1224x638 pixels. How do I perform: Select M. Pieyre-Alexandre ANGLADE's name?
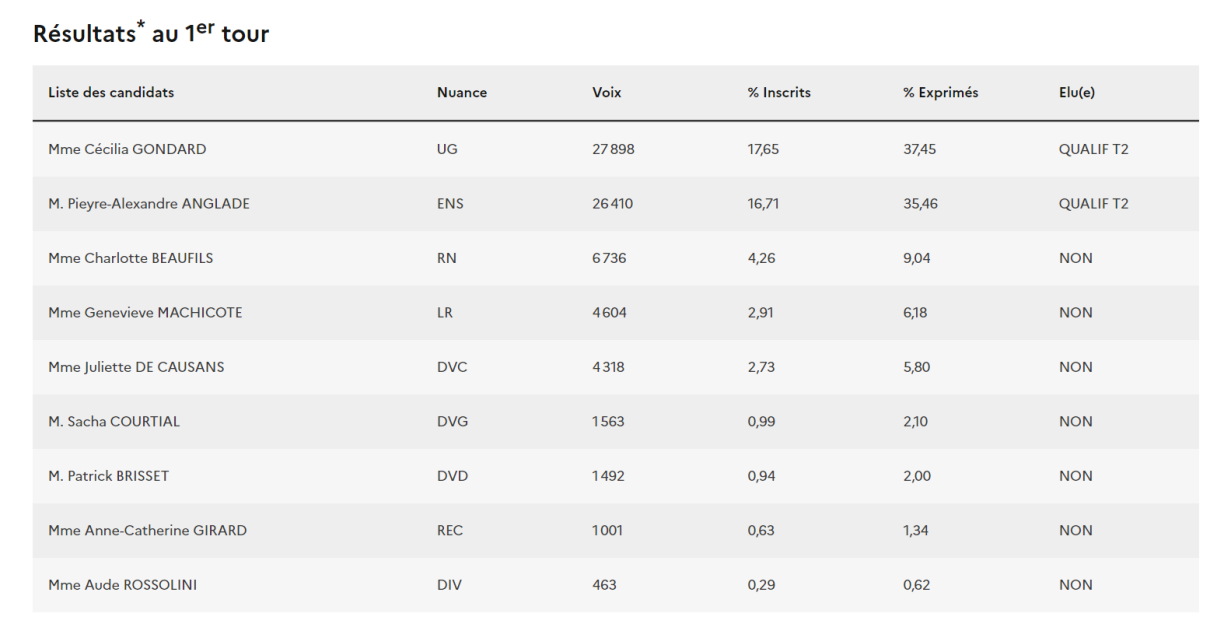point(149,204)
